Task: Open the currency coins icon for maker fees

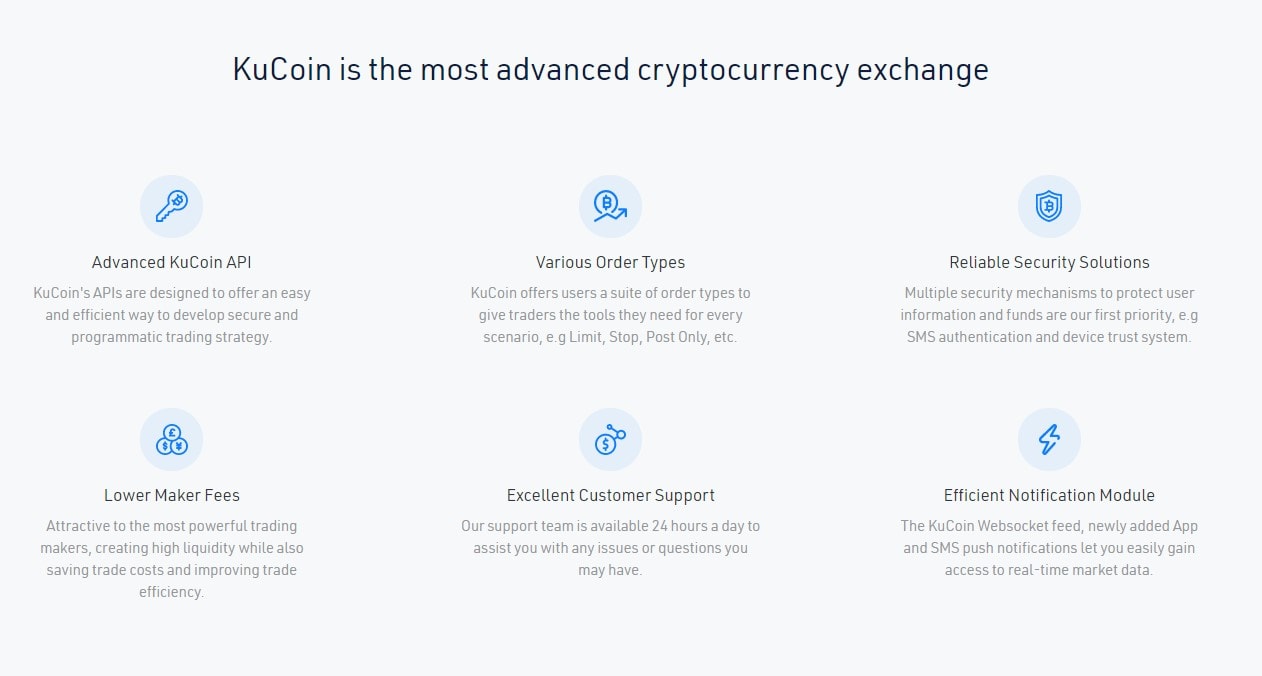Action: point(171,440)
